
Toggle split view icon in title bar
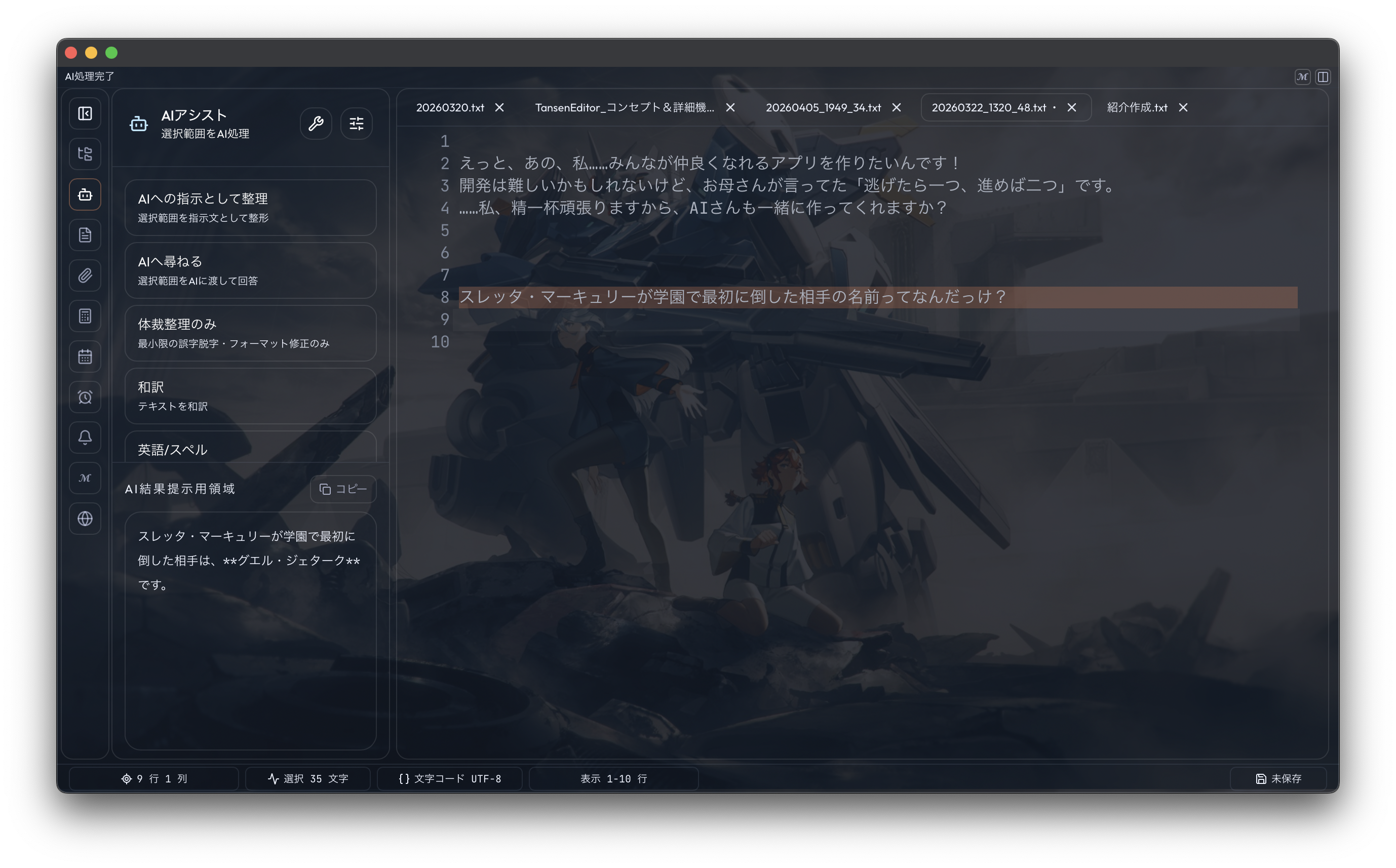click(x=1323, y=77)
